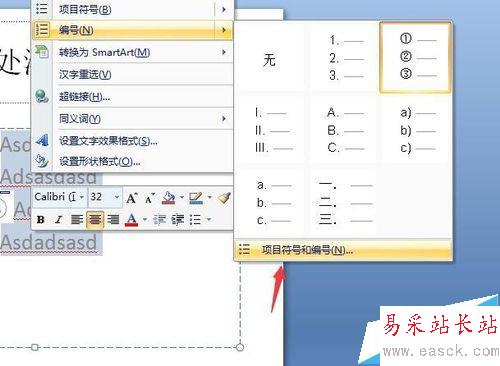Click the Adsasdasd text line on slide
This screenshot has height=366, width=500.
click(49, 177)
